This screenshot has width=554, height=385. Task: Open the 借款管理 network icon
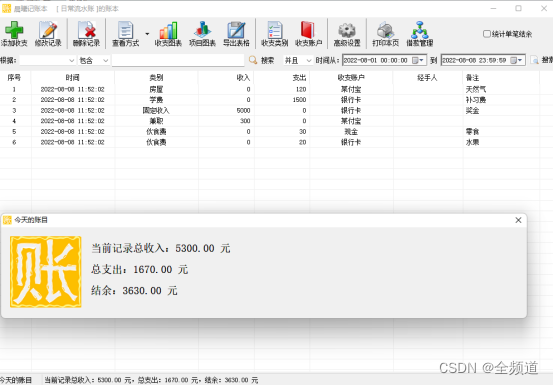tap(419, 30)
